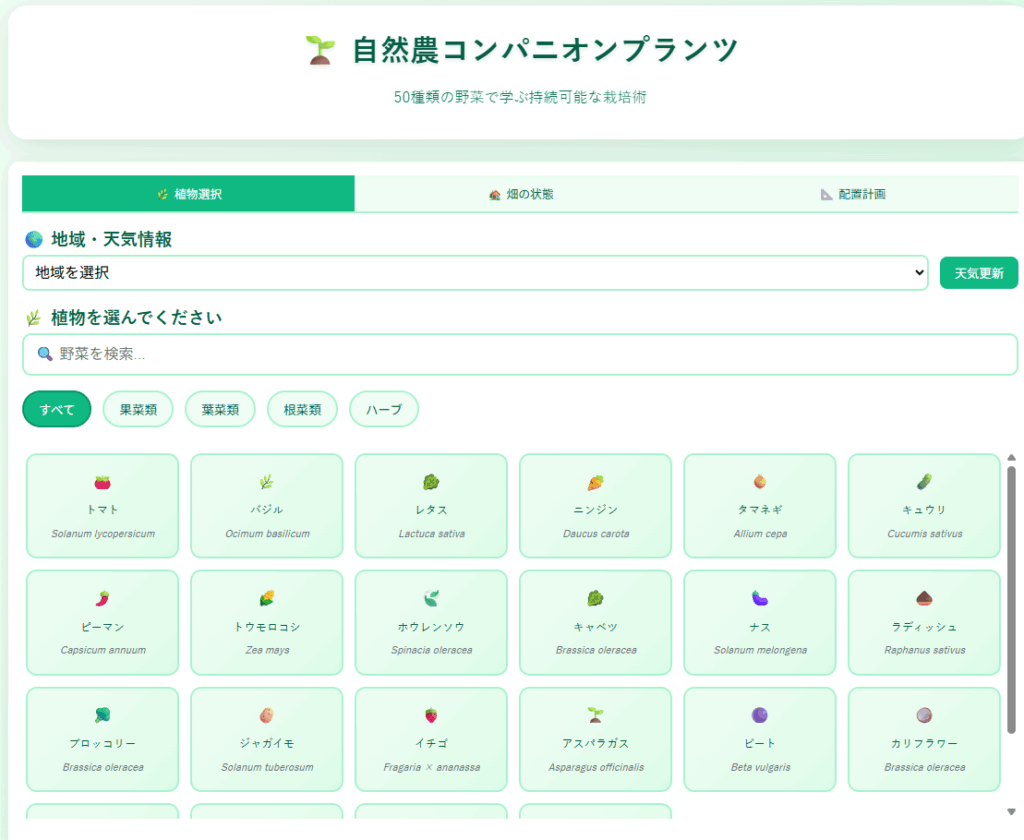The height and width of the screenshot is (840, 1024).
Task: Open the 配置計画 tab
Action: (852, 194)
